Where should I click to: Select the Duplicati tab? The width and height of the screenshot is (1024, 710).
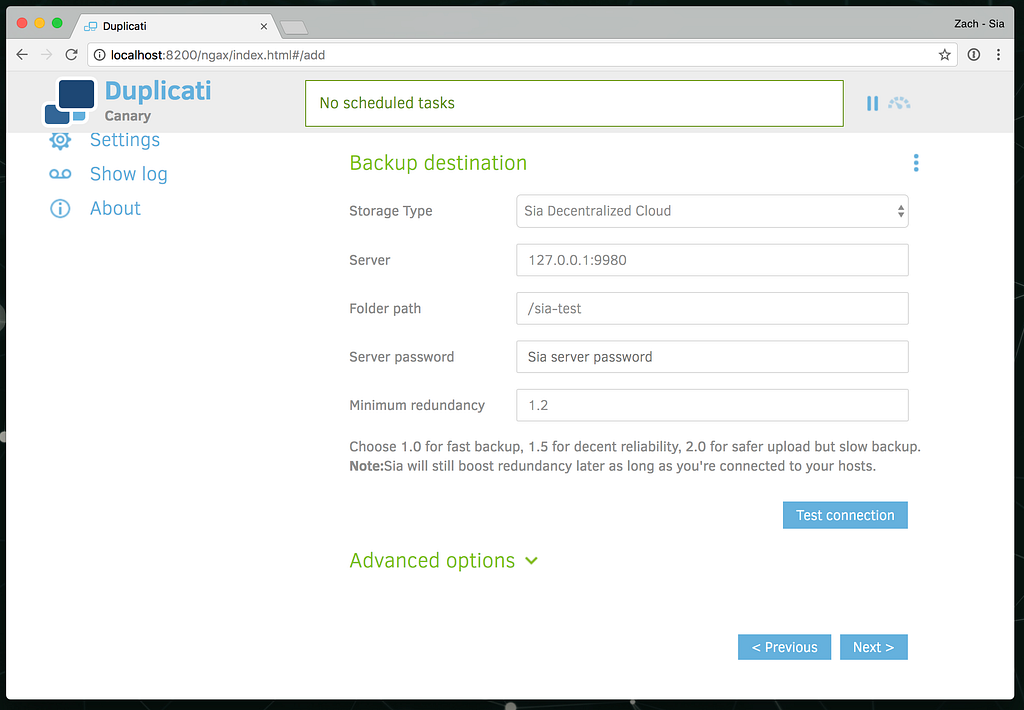pos(173,26)
